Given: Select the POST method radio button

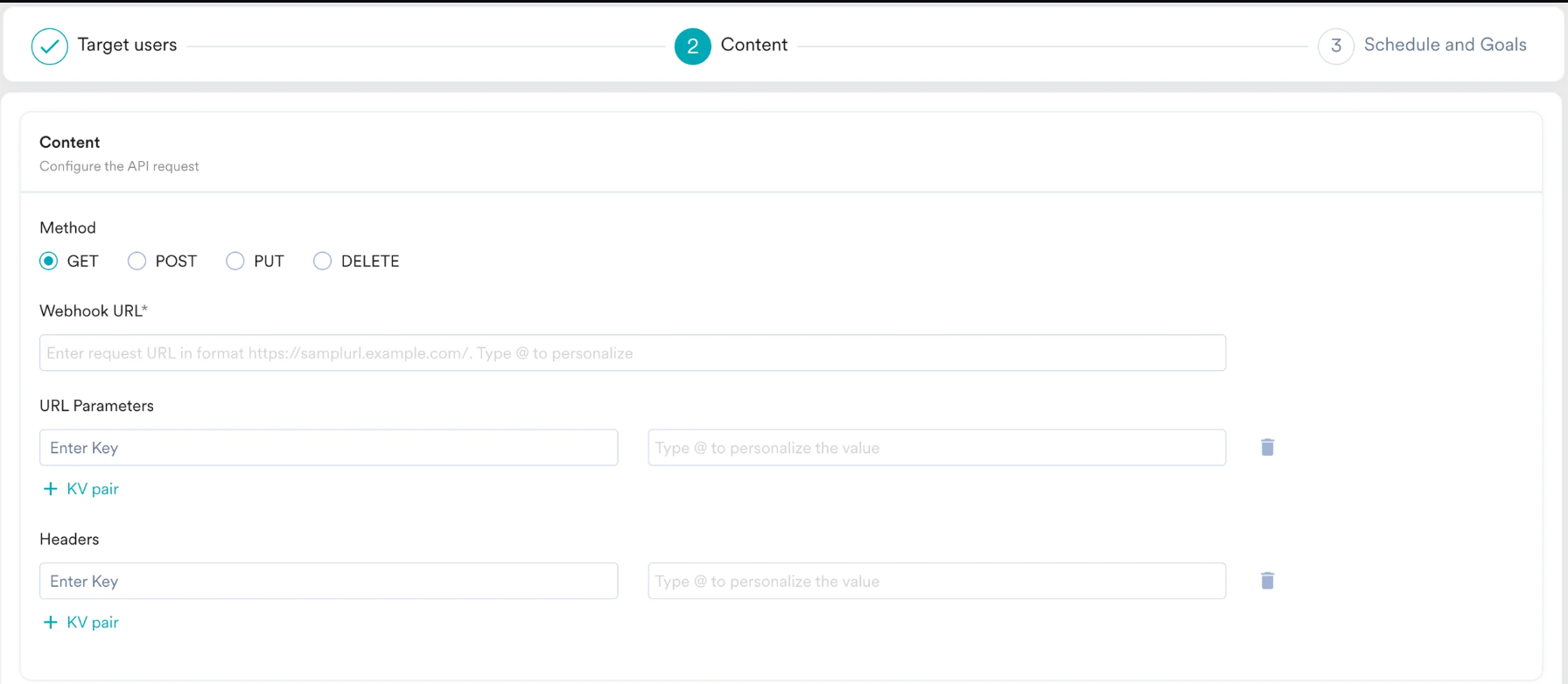Looking at the screenshot, I should pos(136,261).
